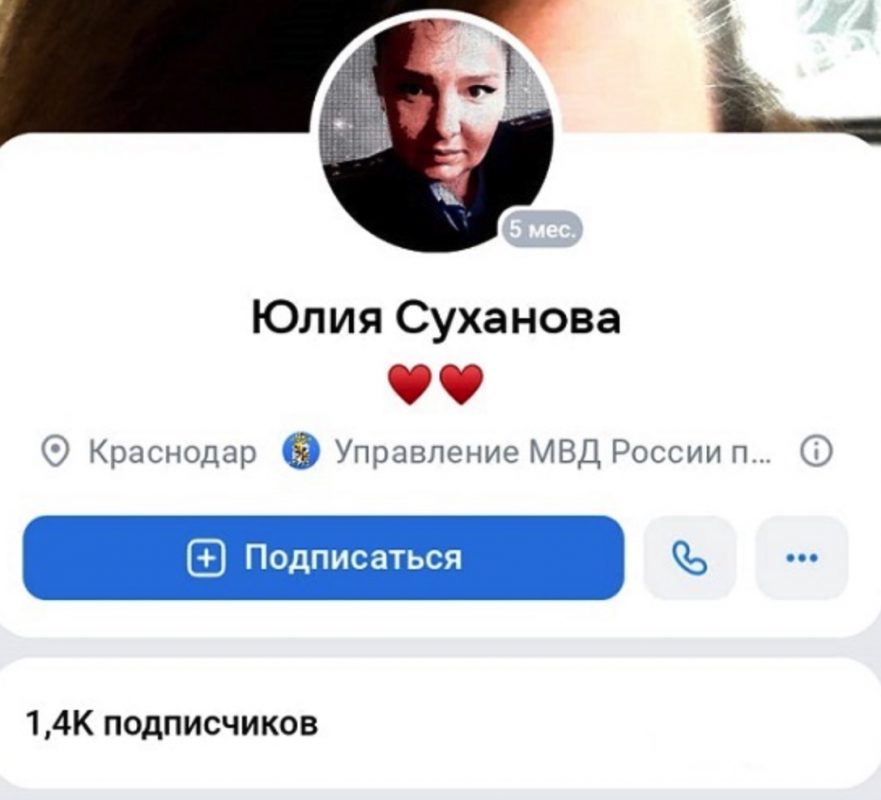Open the round profile avatar photo

pyautogui.click(x=437, y=134)
